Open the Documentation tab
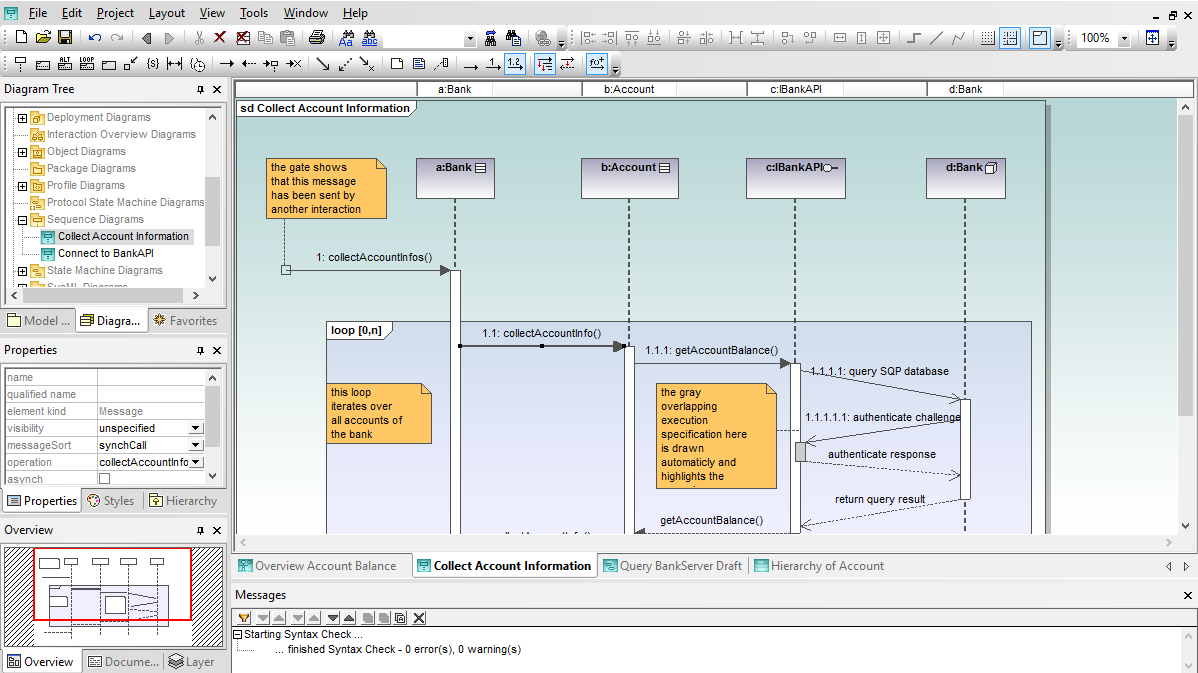Screen dimensions: 1198x673 click(x=124, y=662)
